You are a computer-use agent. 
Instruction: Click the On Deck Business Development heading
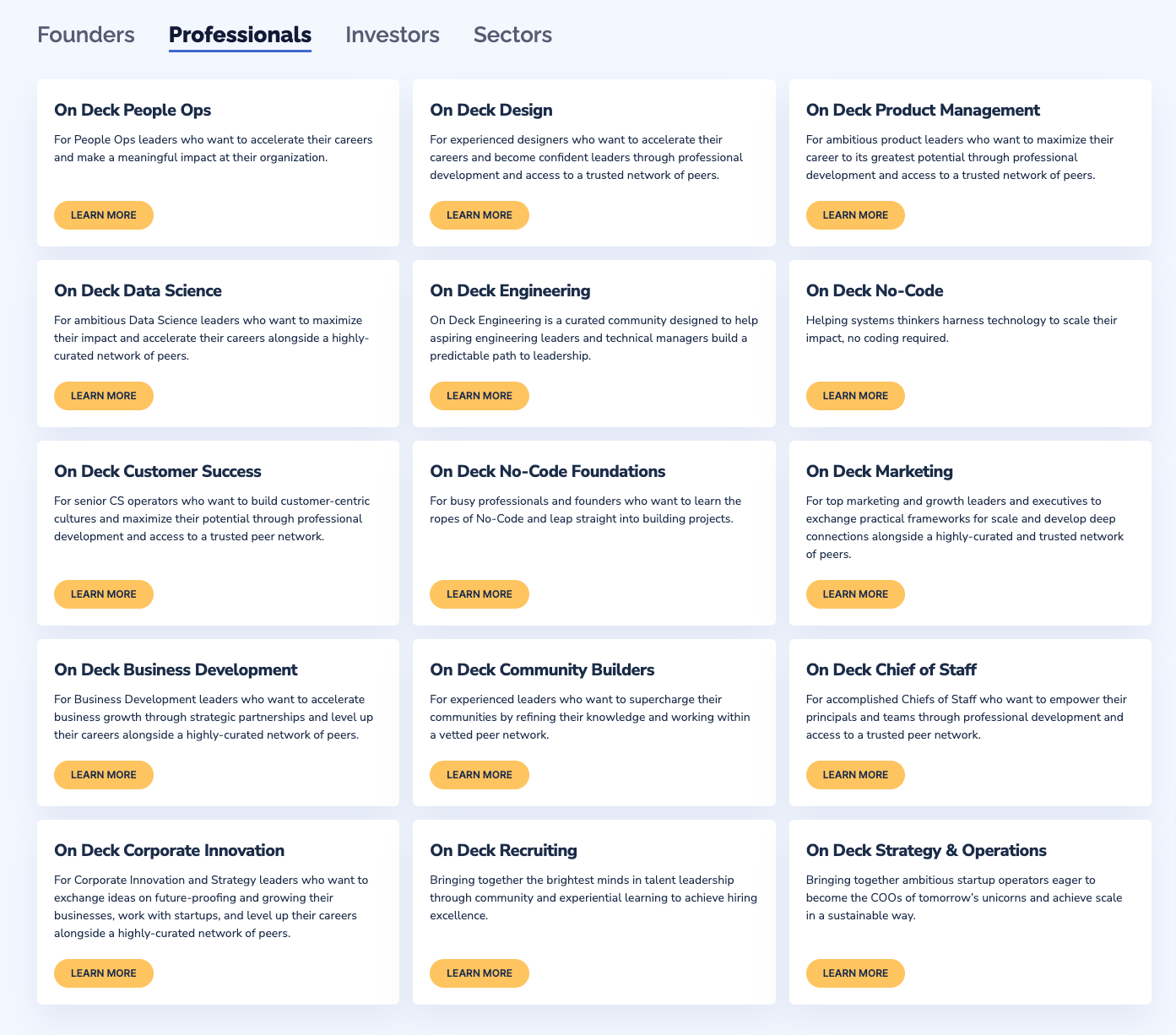(176, 669)
